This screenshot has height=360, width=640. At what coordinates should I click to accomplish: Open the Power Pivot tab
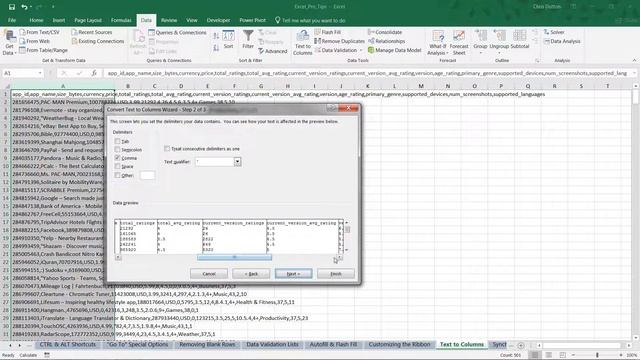tap(252, 20)
